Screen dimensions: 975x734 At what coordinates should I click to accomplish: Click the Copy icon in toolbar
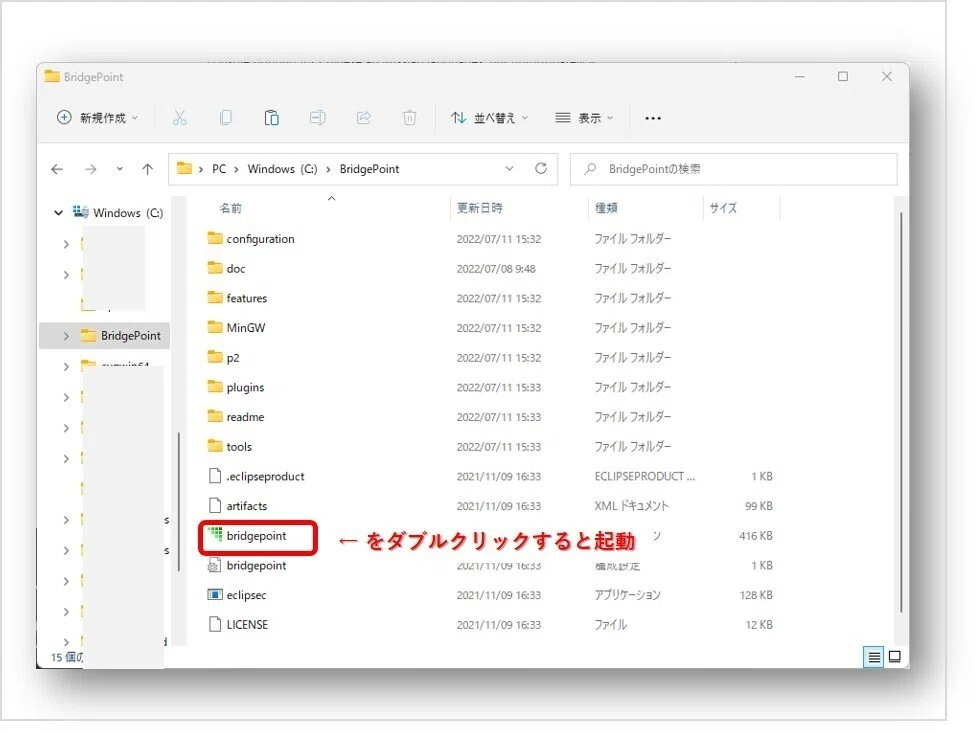(226, 118)
